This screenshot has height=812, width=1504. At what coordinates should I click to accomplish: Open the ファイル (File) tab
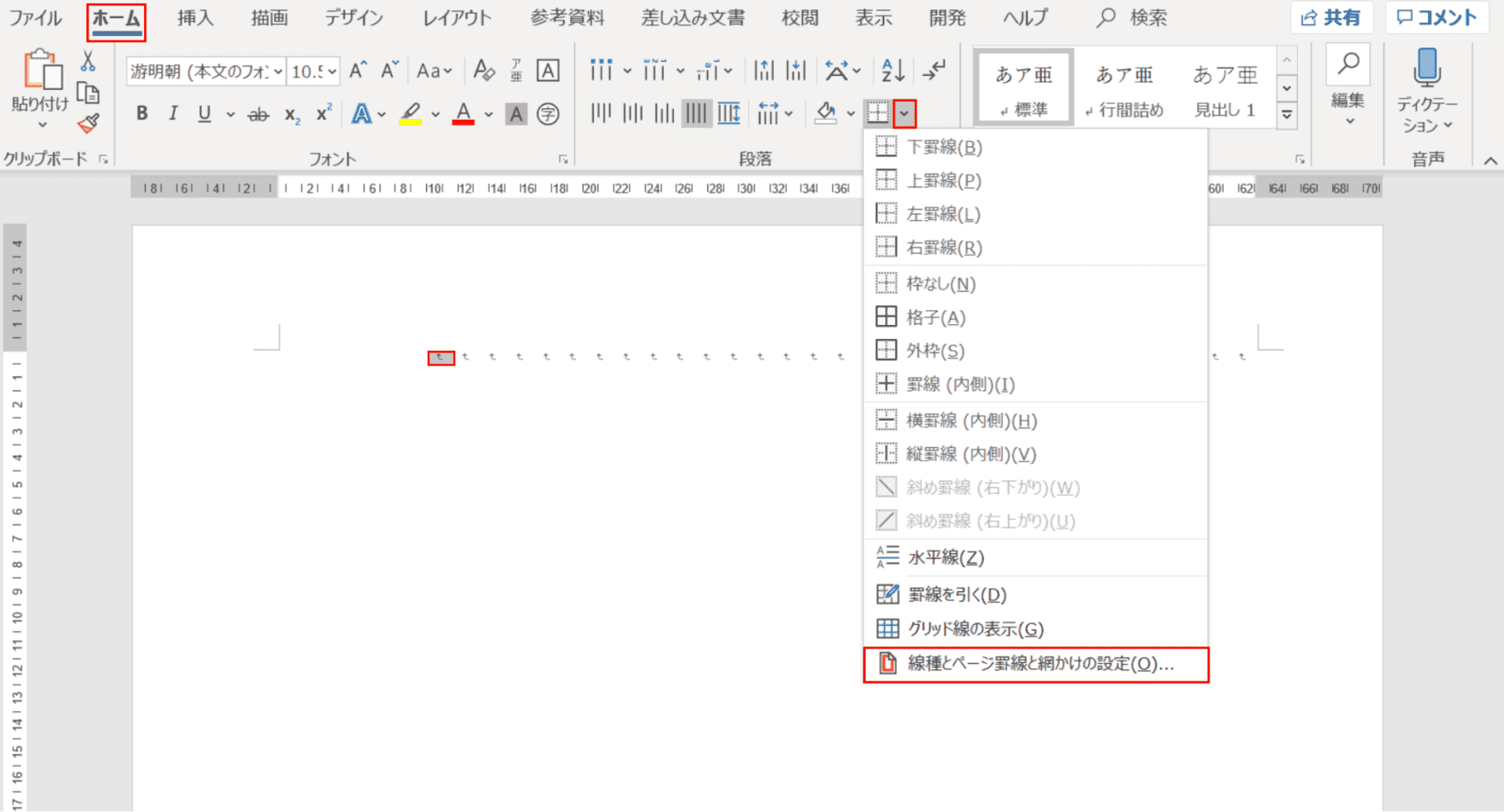click(x=36, y=18)
